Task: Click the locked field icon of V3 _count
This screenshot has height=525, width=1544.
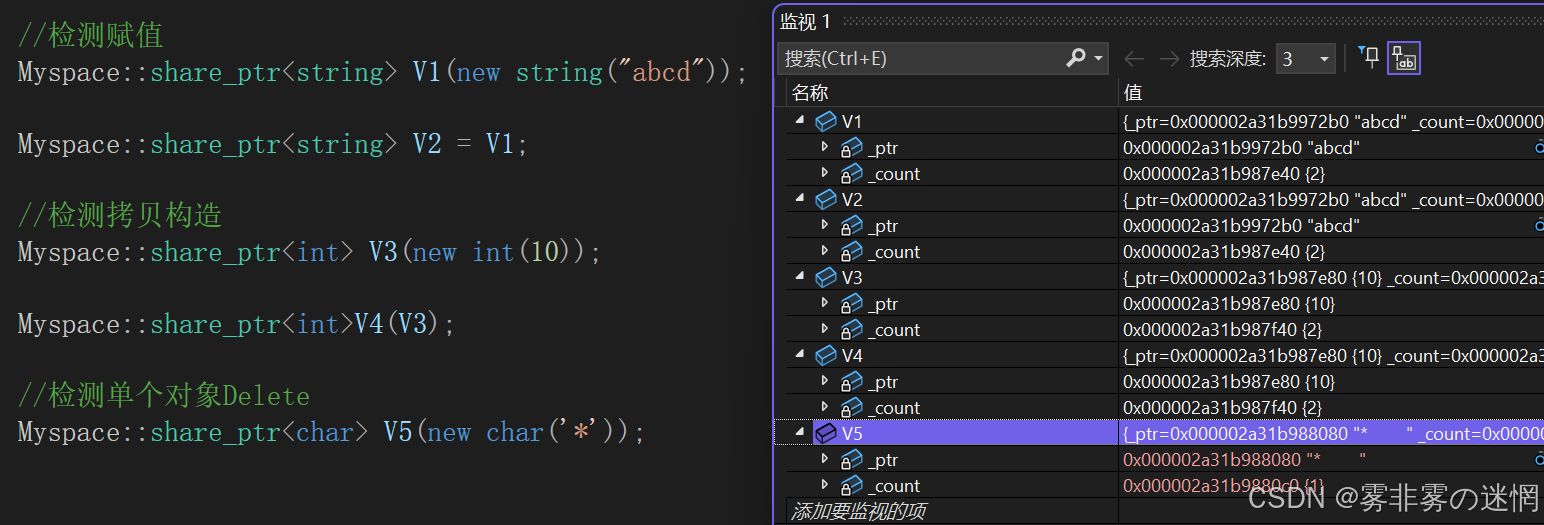Action: coord(851,329)
